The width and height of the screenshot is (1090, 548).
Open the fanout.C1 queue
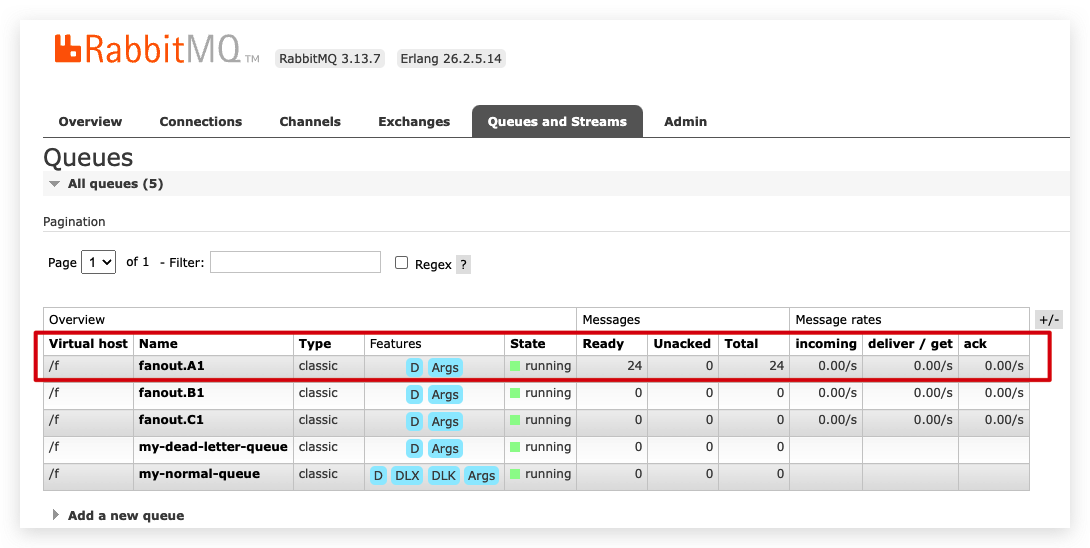click(x=172, y=420)
